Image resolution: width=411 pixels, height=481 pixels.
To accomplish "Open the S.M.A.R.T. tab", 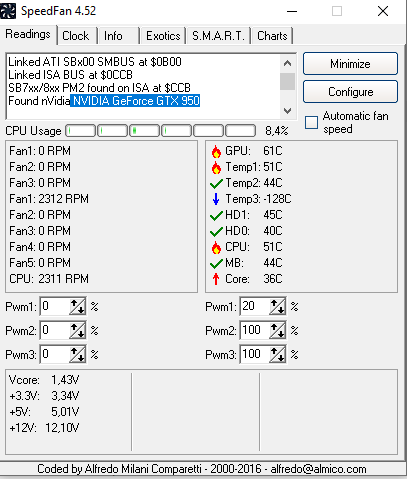I will point(218,36).
